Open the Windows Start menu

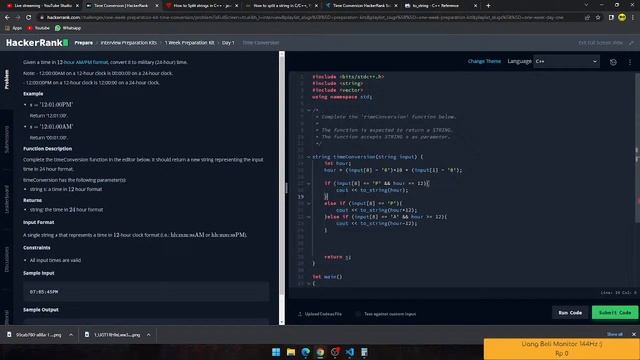click(276, 352)
